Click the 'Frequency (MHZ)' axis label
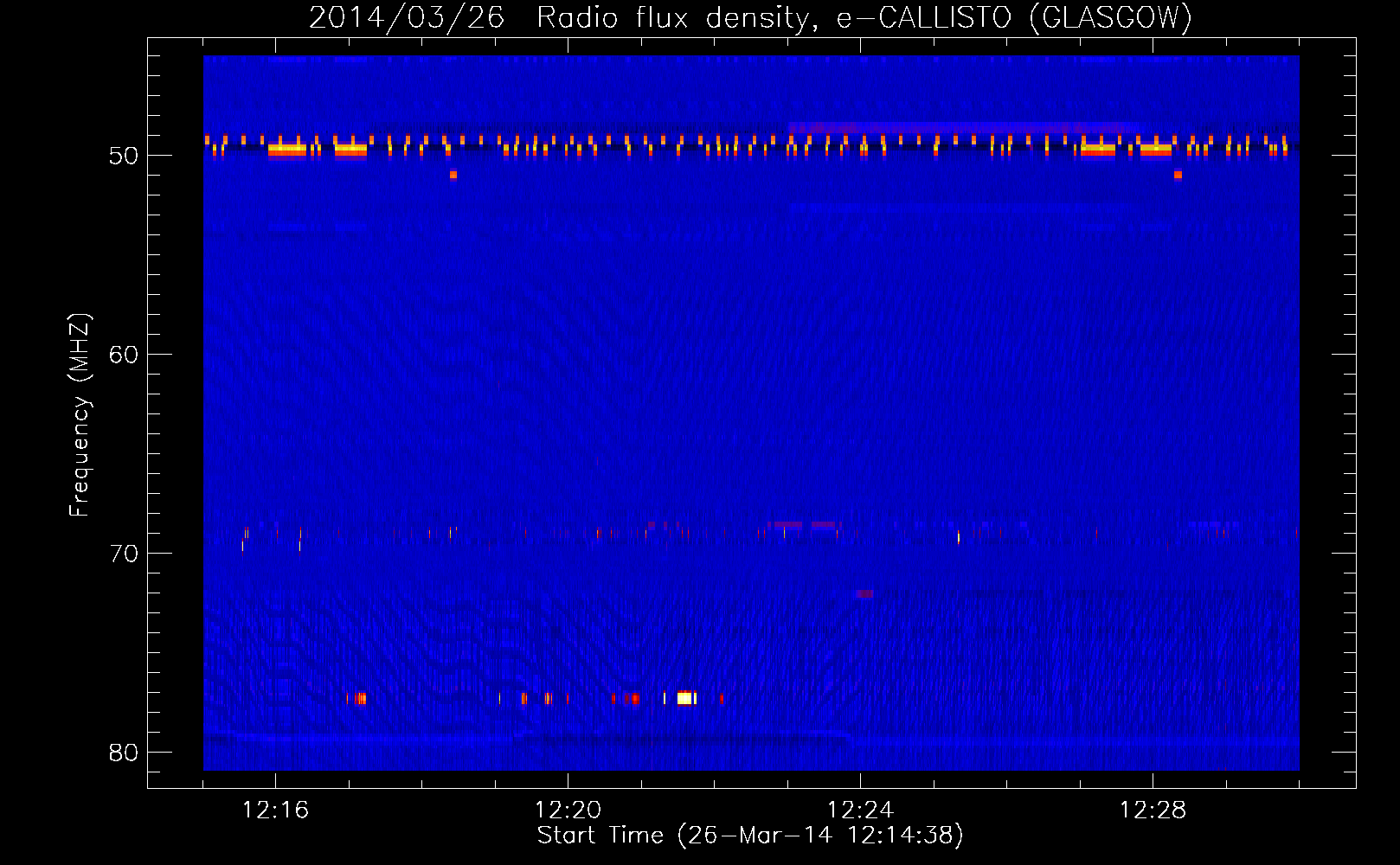The width and height of the screenshot is (1400, 865). (x=79, y=415)
